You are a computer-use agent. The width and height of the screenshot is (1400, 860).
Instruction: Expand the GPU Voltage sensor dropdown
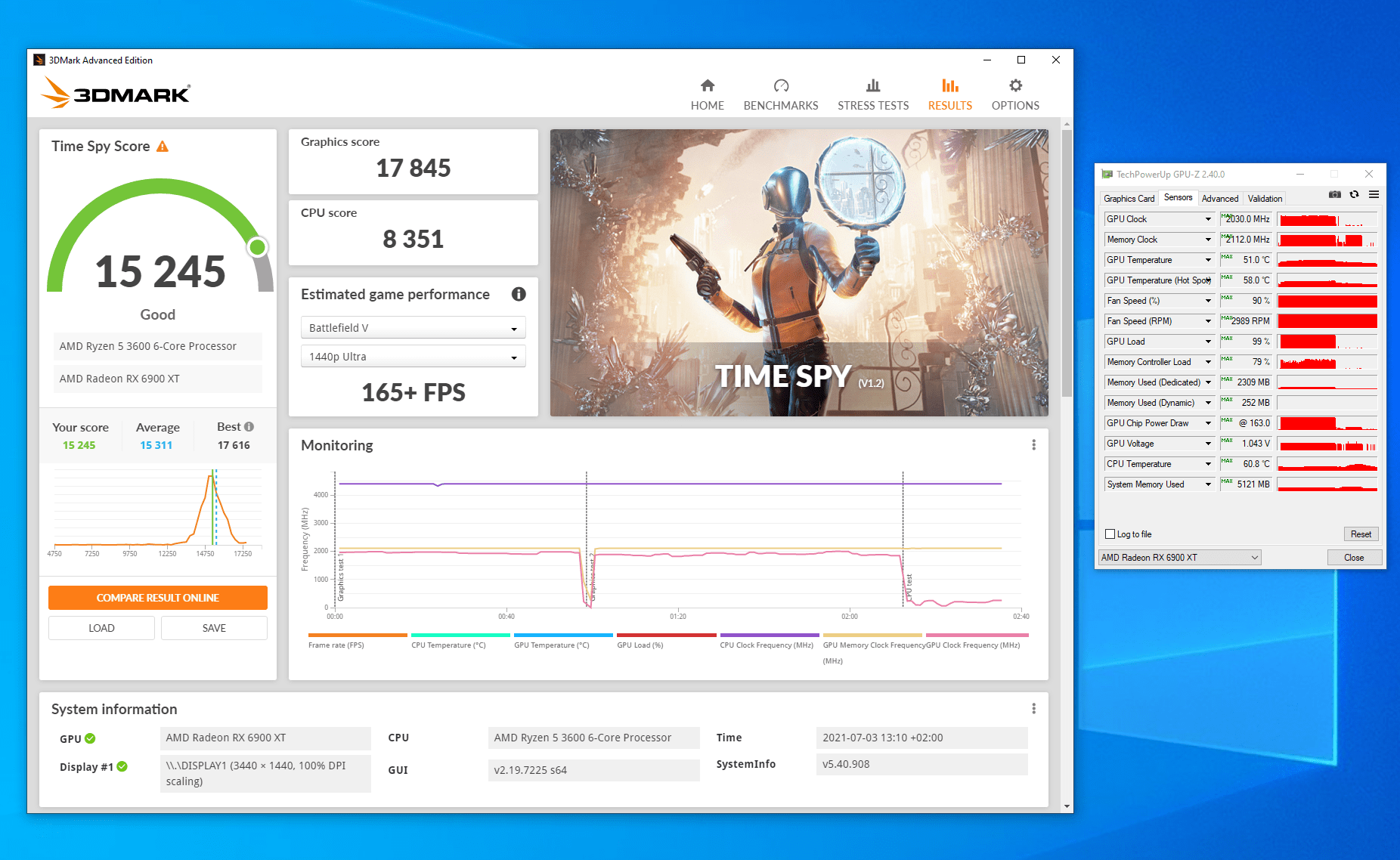1208,444
